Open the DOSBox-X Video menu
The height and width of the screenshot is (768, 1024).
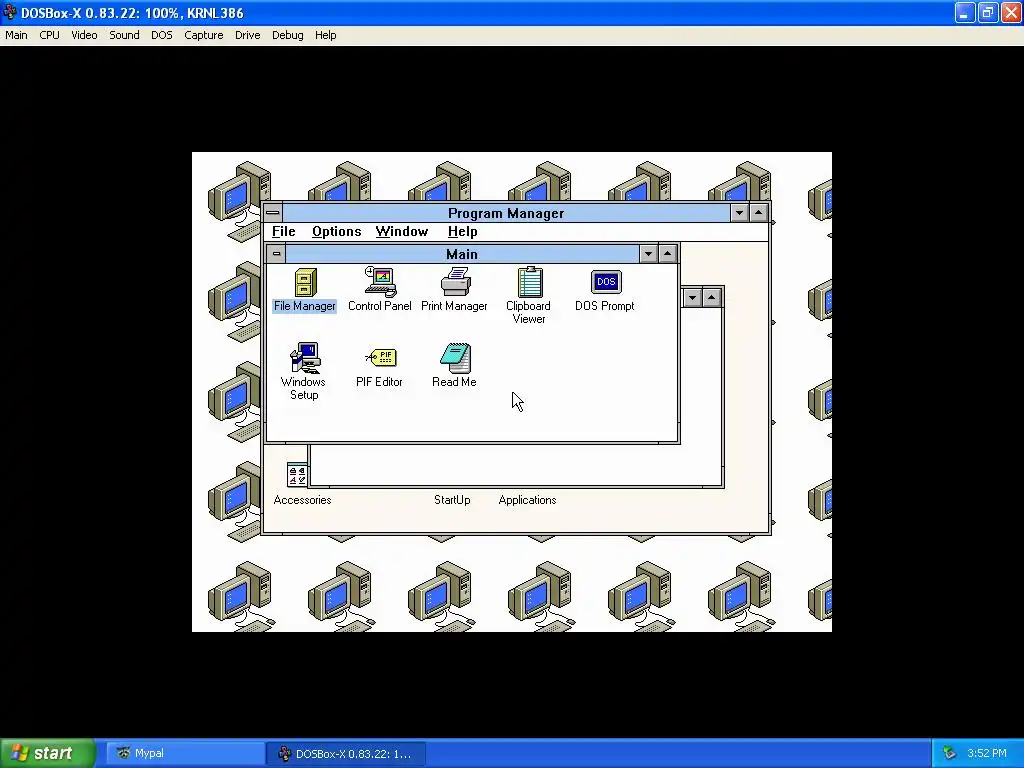[x=84, y=35]
